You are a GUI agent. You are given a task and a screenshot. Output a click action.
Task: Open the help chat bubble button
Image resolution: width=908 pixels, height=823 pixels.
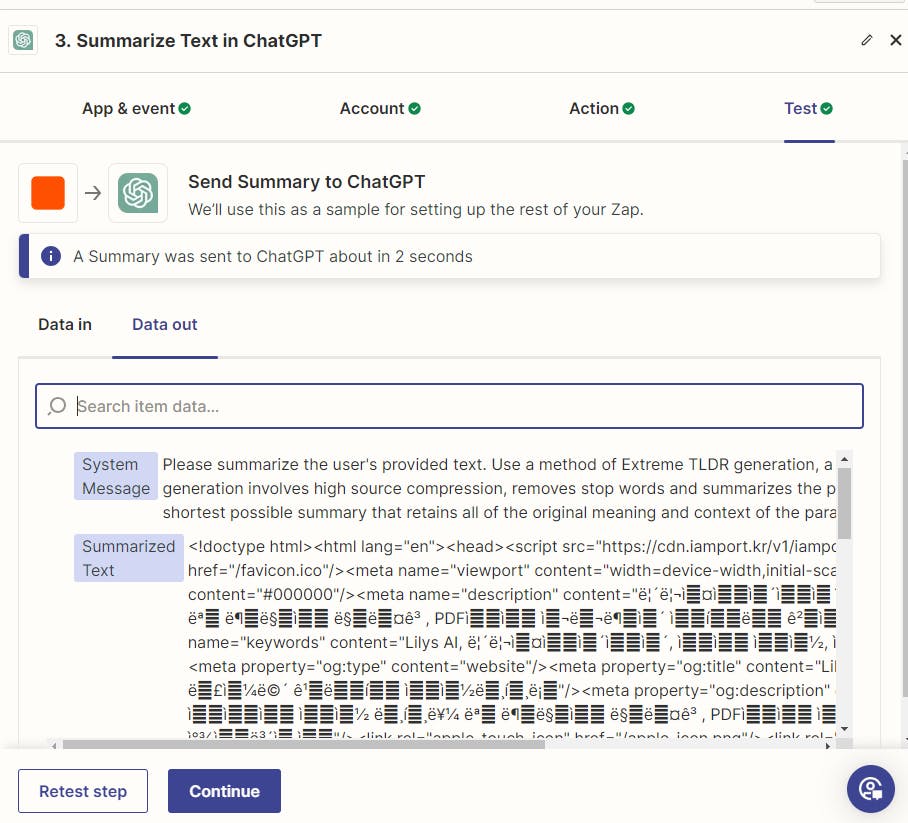click(870, 789)
